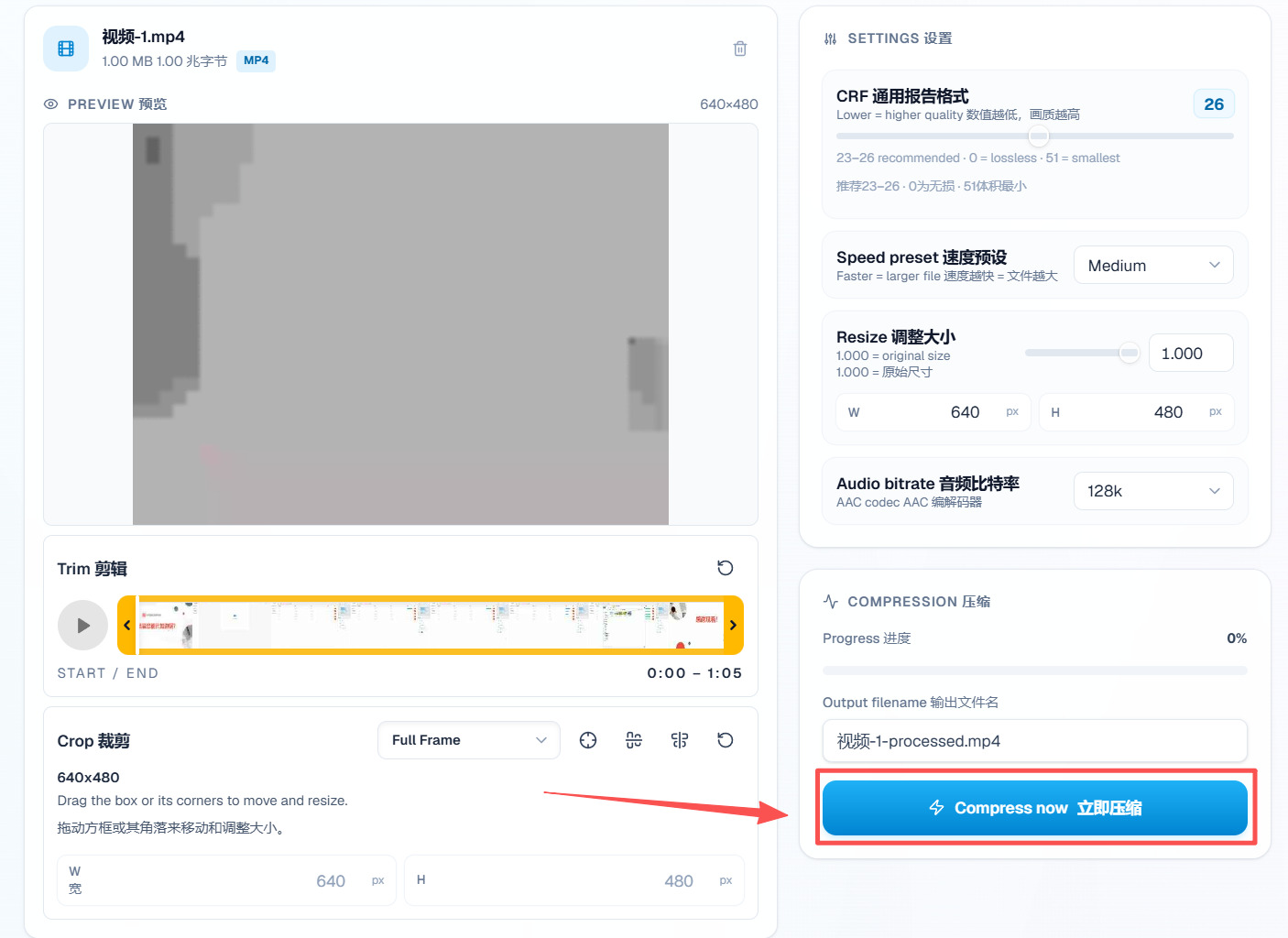This screenshot has width=1288, height=938.
Task: Click the Resize width 640 field
Action: pyautogui.click(x=933, y=412)
